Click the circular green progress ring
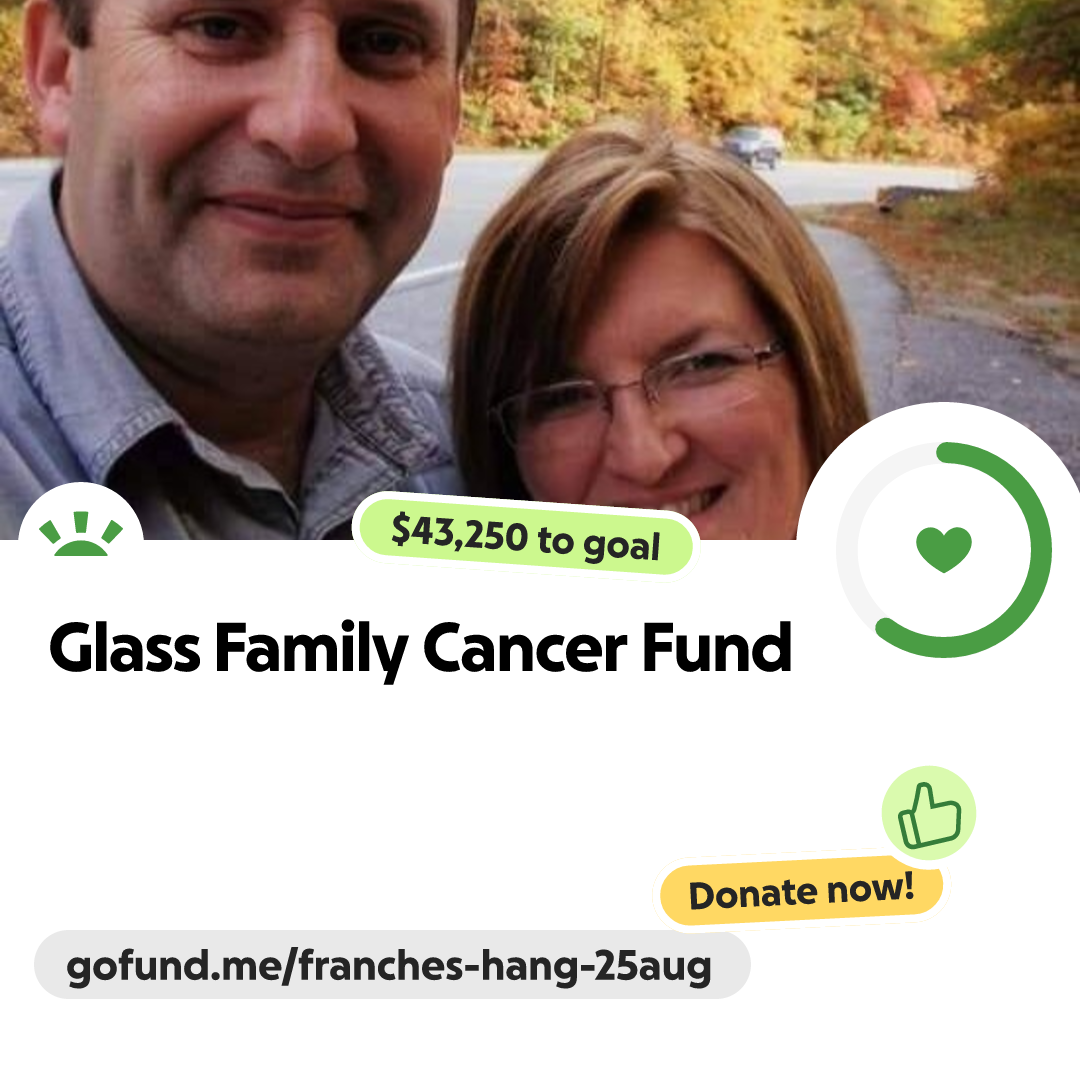This screenshot has height=1080, width=1080. point(944,550)
